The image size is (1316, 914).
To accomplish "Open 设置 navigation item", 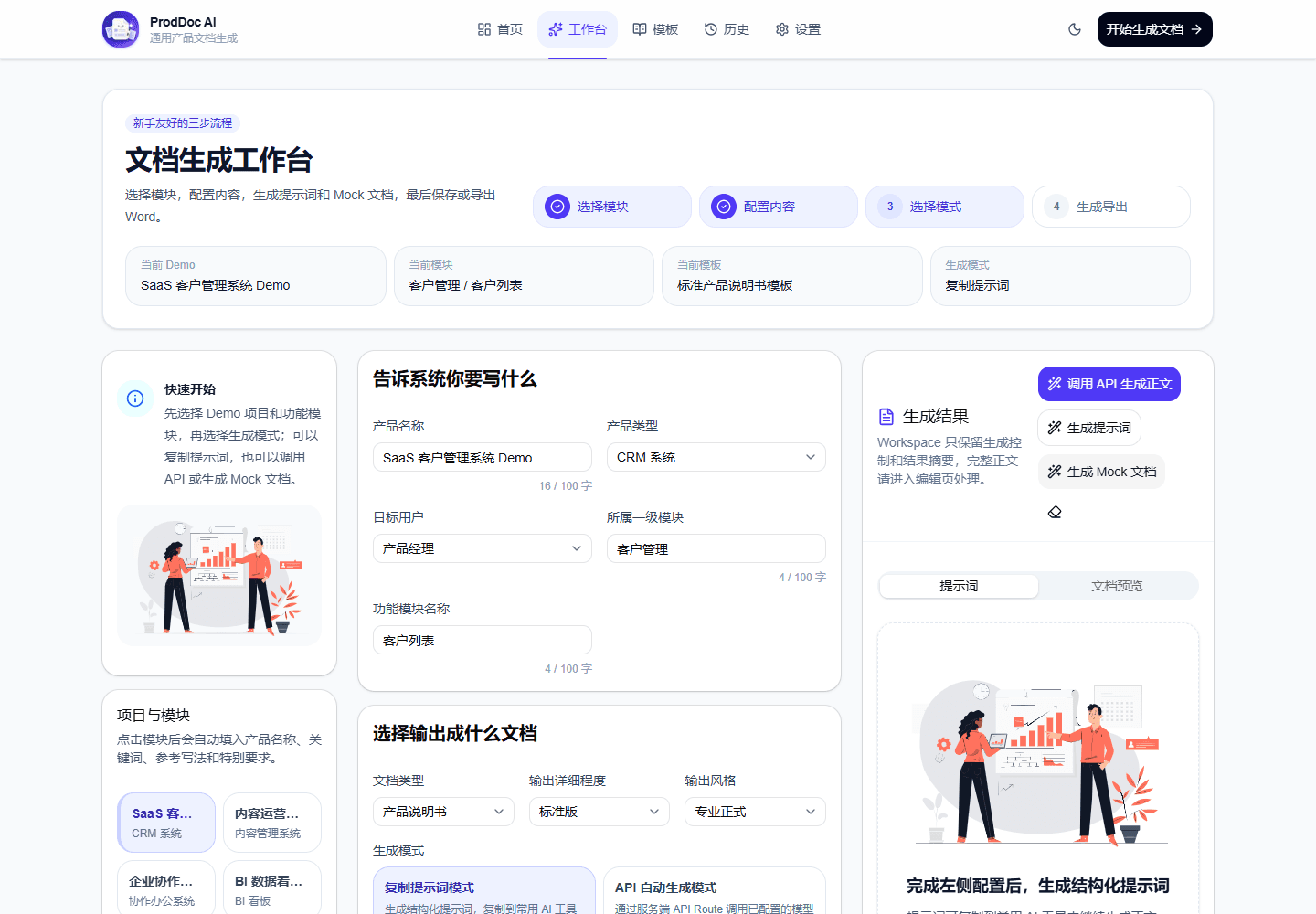I will pos(798,29).
